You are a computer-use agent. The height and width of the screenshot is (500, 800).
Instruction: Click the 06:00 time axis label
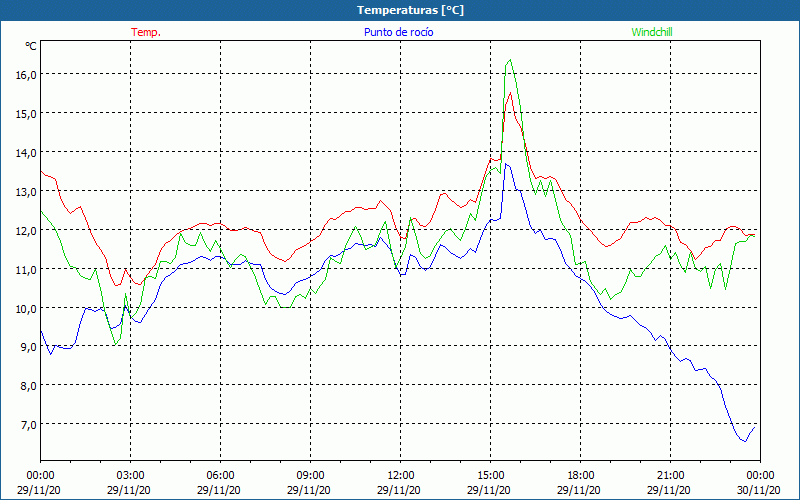pos(220,476)
